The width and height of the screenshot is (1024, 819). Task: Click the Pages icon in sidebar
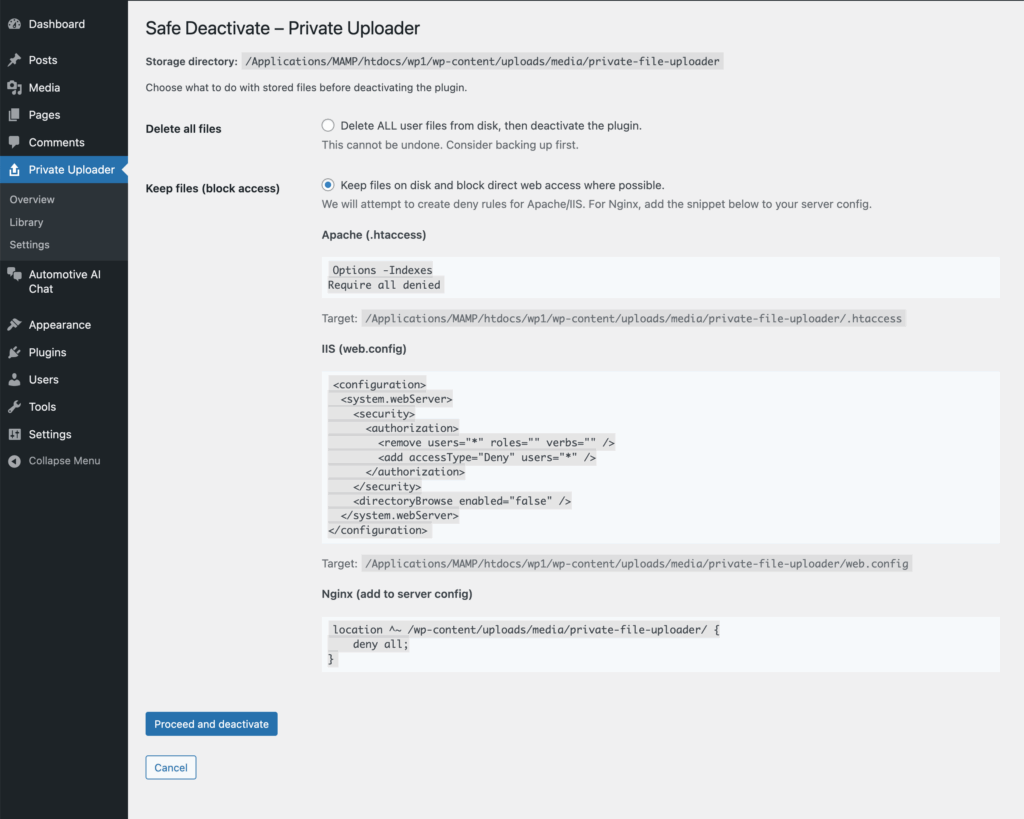pos(14,115)
